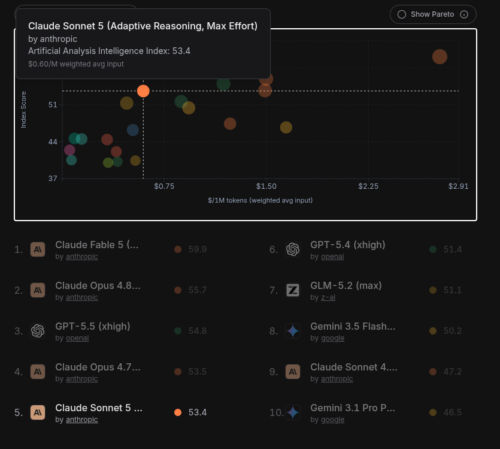Click the info icon beside Show Pareto
Image resolution: width=500 pixels, height=449 pixels.
(x=464, y=14)
